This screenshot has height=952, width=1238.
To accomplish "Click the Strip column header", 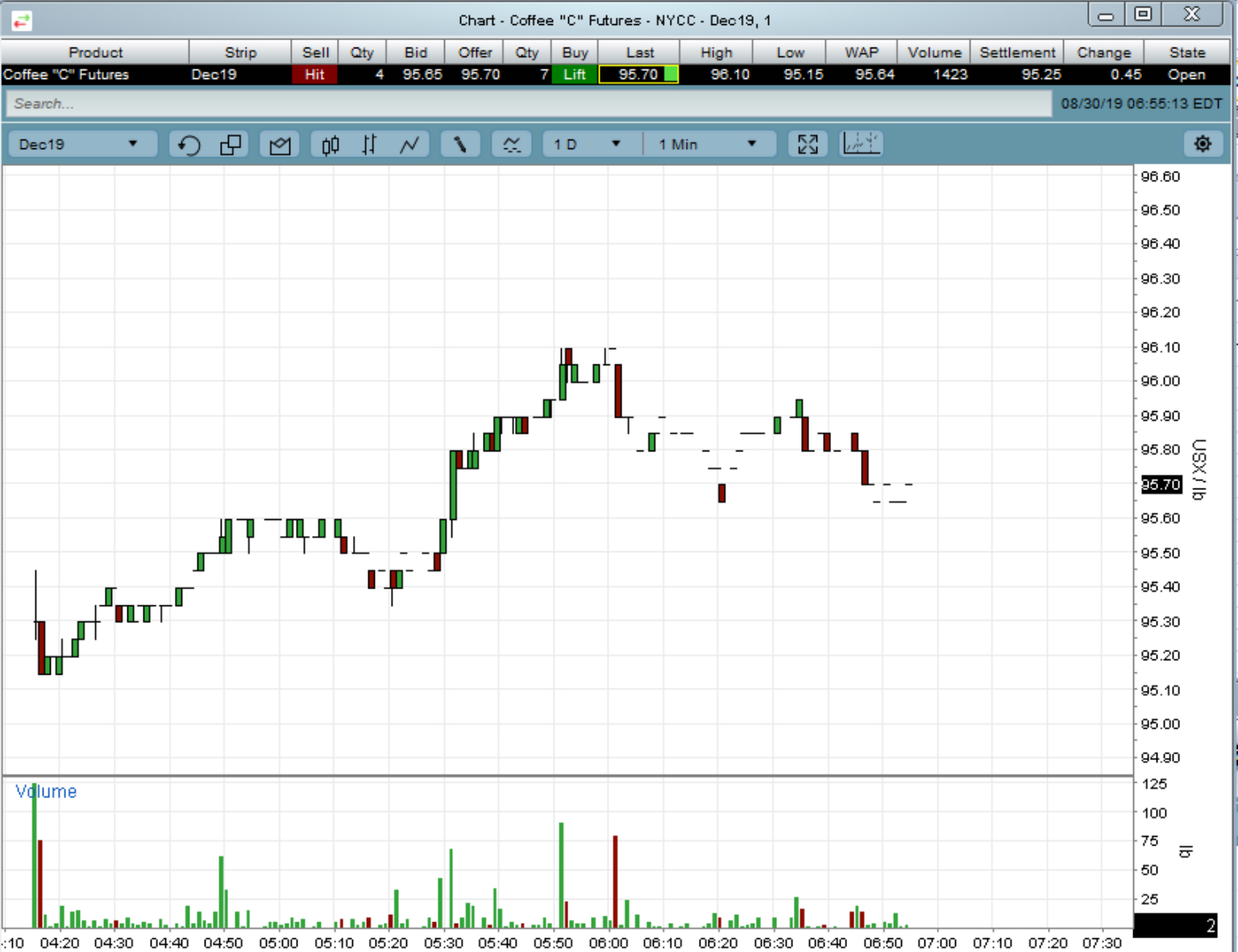I will pyautogui.click(x=240, y=52).
